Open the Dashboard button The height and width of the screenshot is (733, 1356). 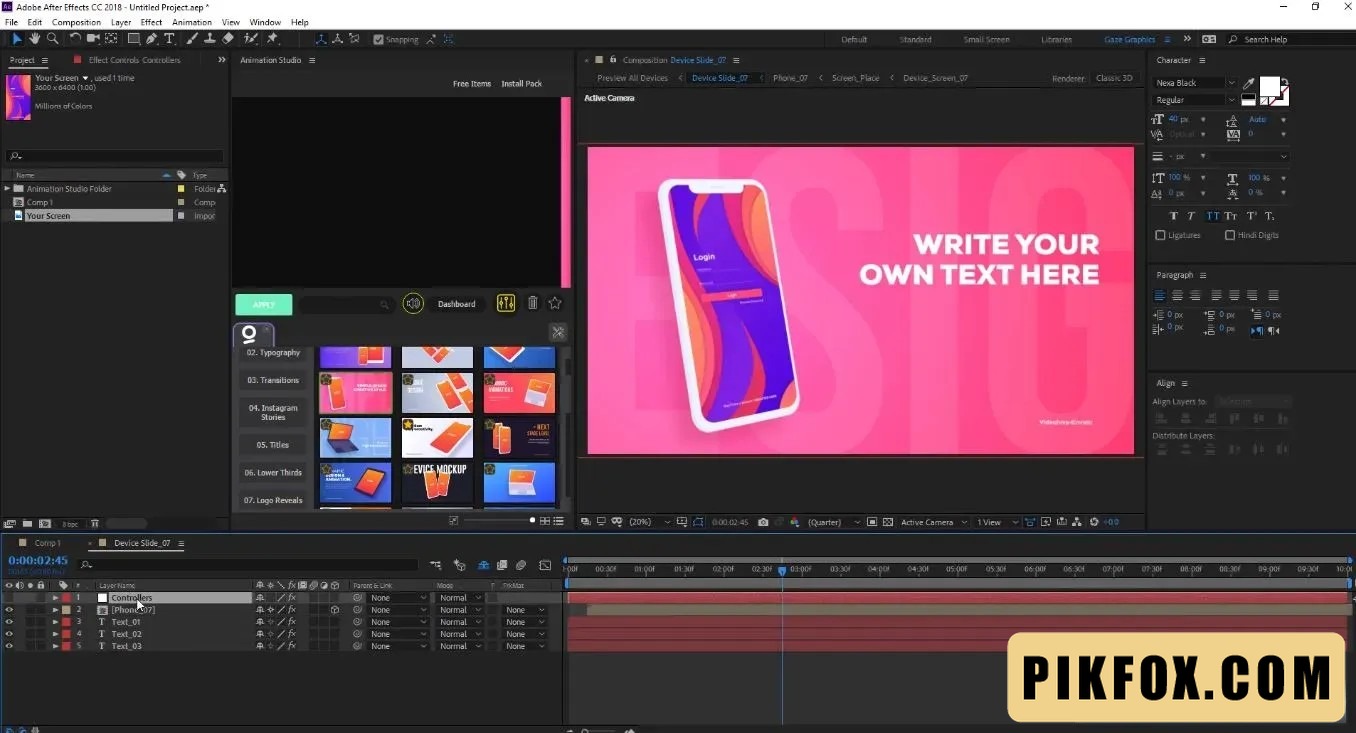pos(456,304)
